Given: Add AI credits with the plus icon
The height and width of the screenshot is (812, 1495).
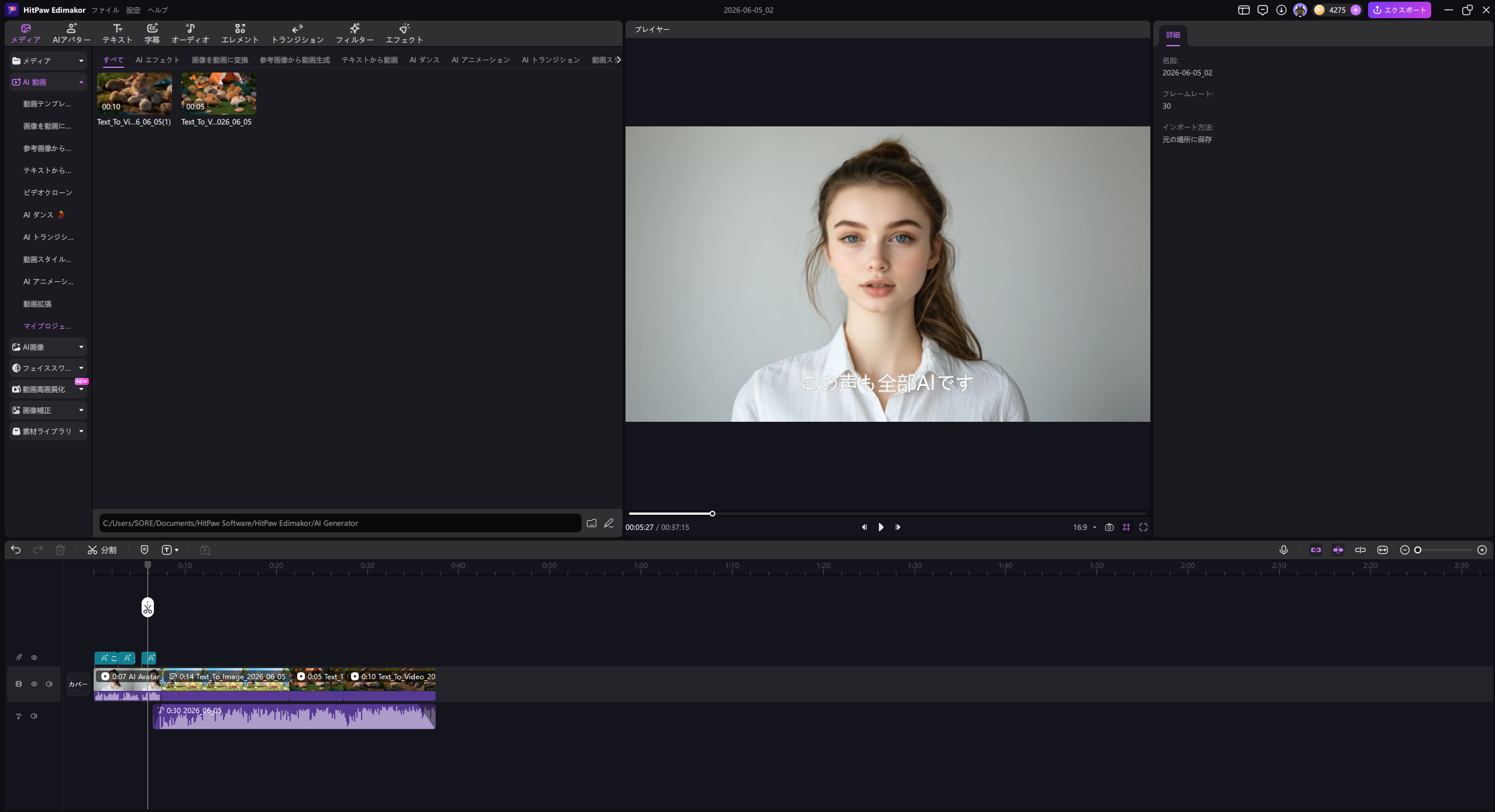Looking at the screenshot, I should point(1356,10).
